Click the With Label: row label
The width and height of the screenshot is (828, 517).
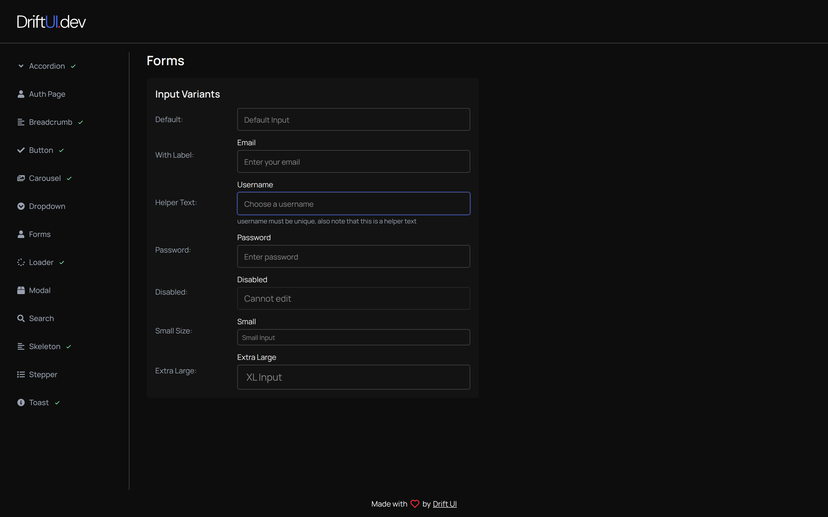pyautogui.click(x=174, y=155)
